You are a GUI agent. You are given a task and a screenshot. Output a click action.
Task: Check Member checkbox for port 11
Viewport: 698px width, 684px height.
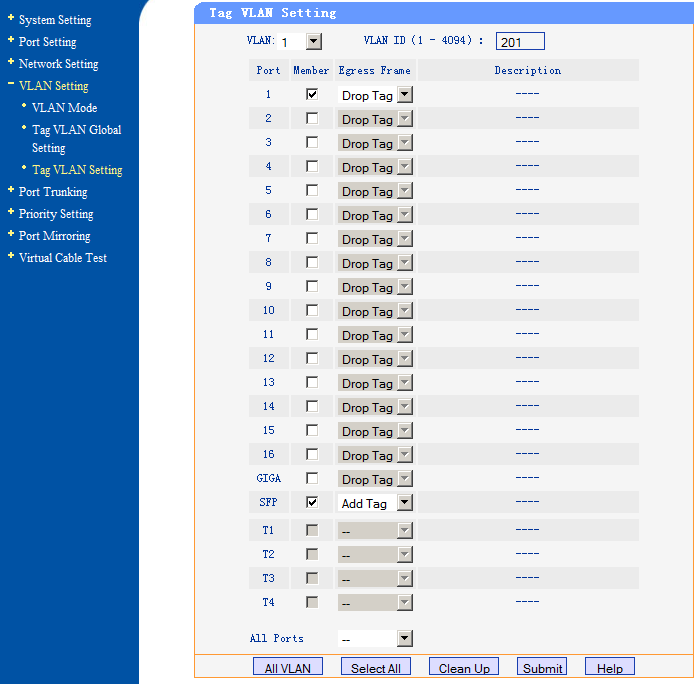click(x=312, y=334)
